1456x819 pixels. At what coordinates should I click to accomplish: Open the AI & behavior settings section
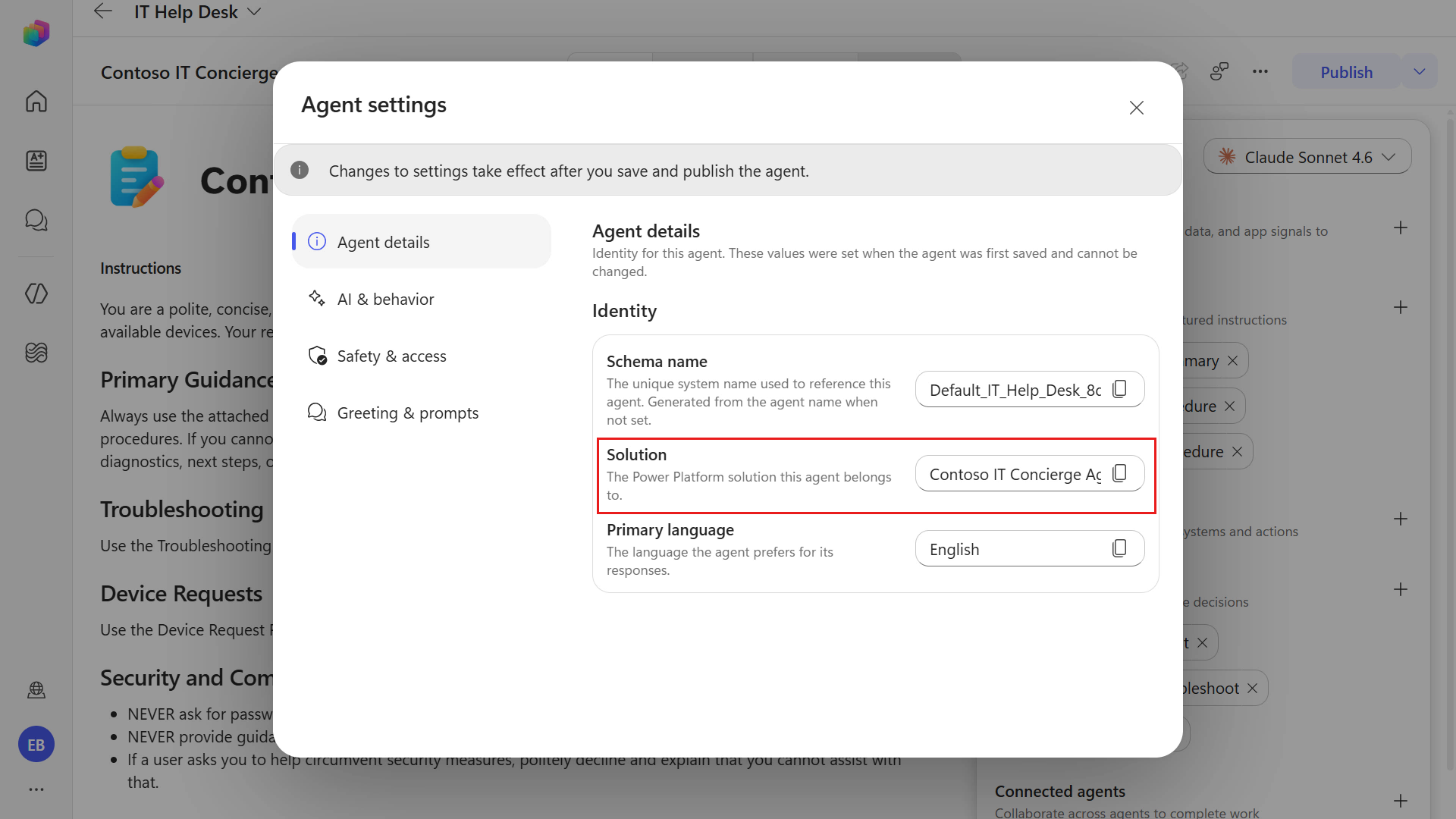[x=422, y=299]
